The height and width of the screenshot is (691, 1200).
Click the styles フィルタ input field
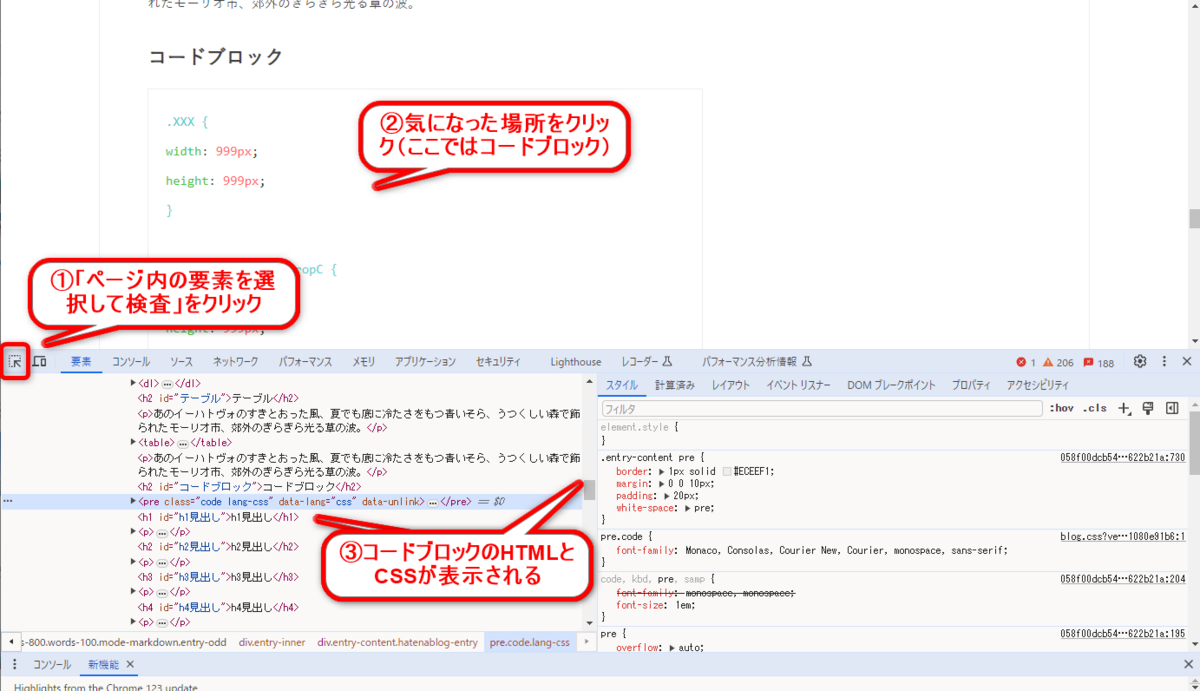[821, 408]
